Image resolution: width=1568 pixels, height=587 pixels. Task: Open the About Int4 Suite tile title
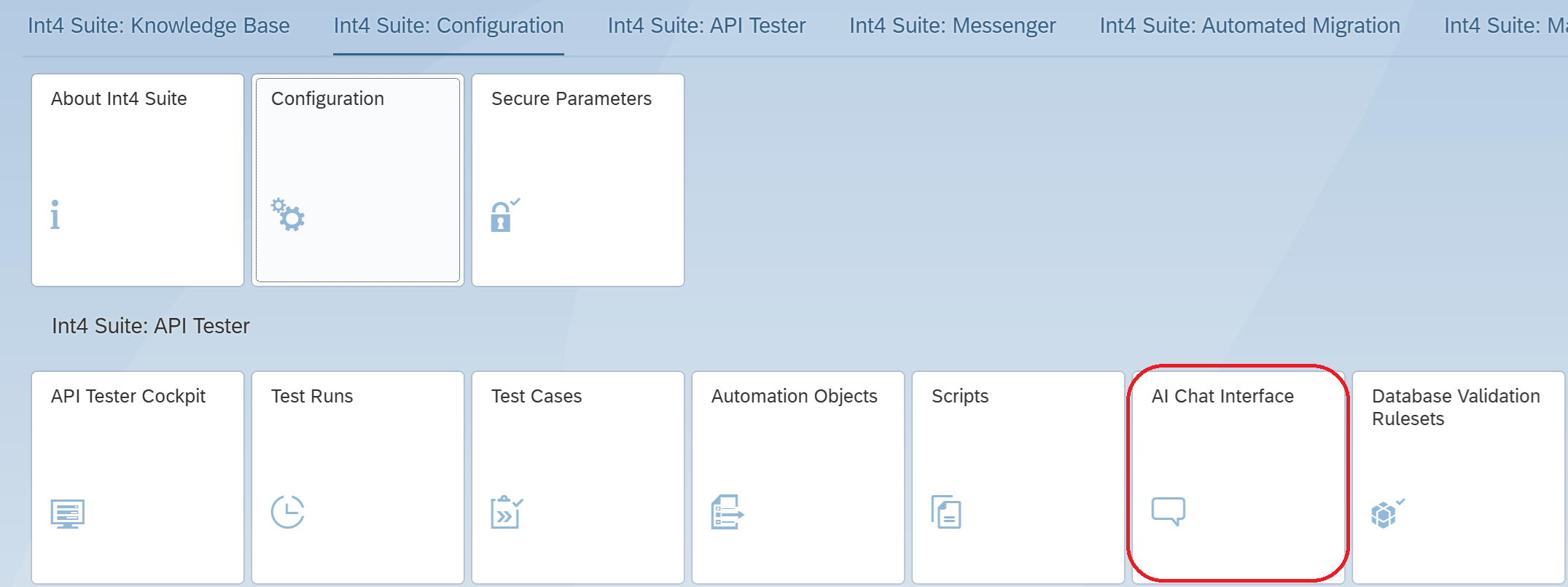point(119,99)
